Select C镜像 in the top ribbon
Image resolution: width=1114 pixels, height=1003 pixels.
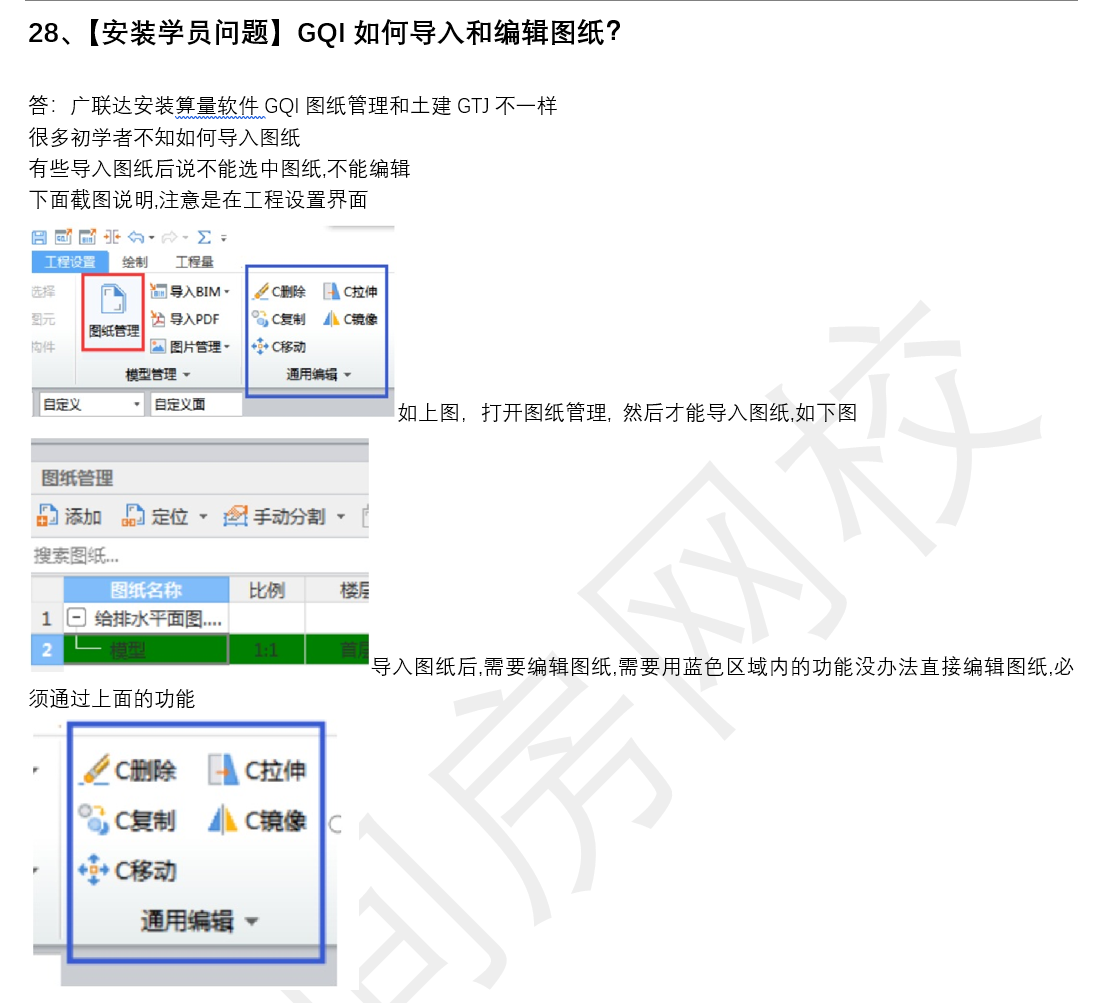tap(350, 319)
